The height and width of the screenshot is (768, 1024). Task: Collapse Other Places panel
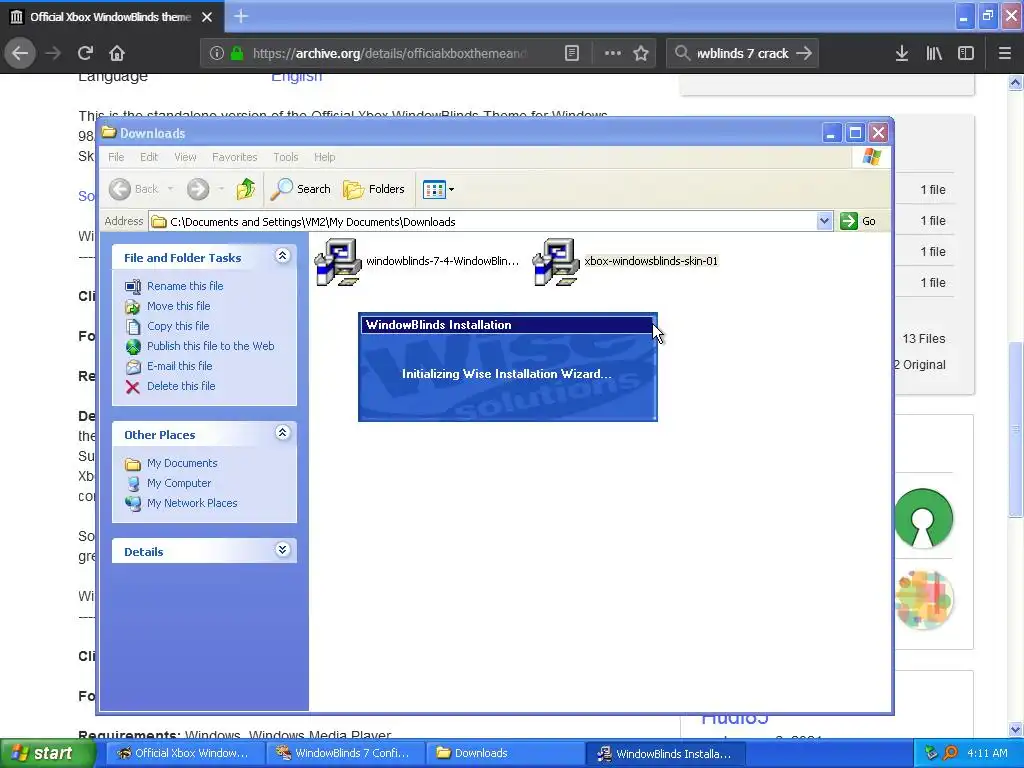tap(282, 432)
